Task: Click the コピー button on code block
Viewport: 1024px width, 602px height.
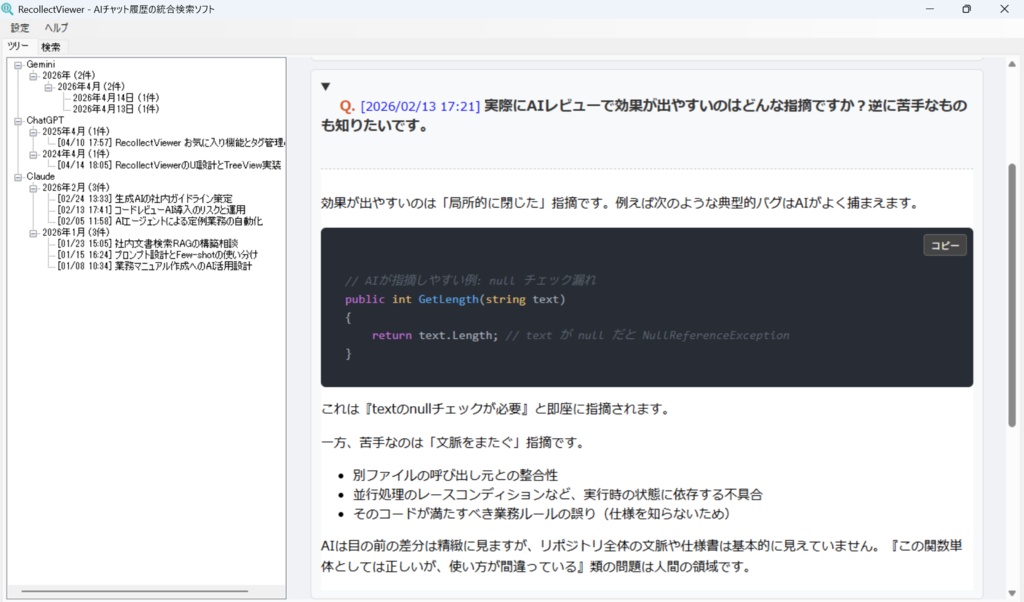Action: point(944,246)
